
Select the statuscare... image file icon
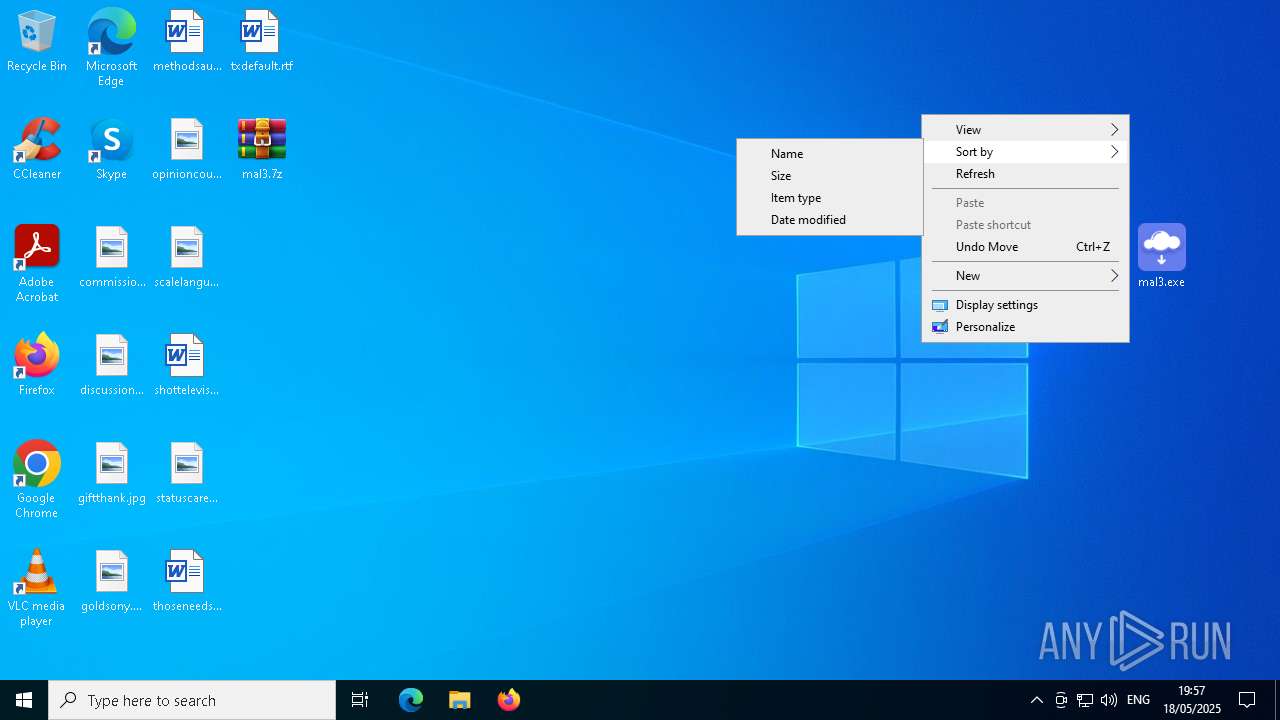coord(187,474)
